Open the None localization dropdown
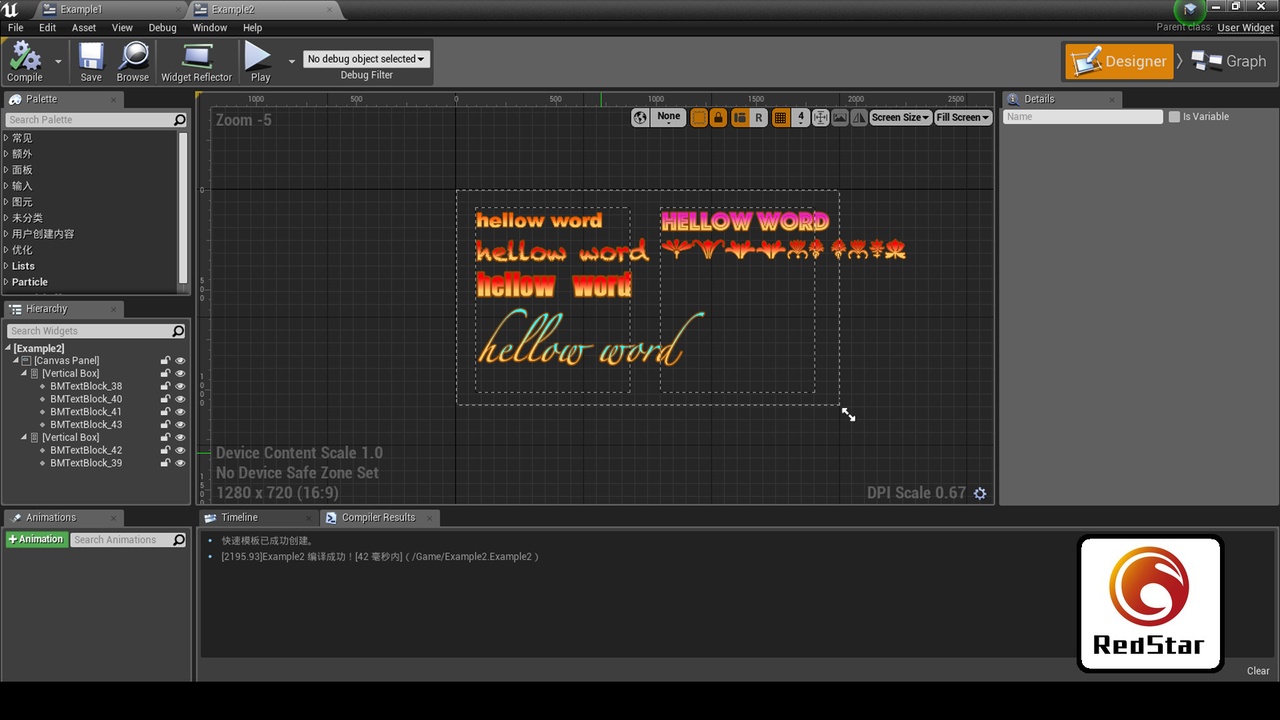1280x720 pixels. (669, 118)
